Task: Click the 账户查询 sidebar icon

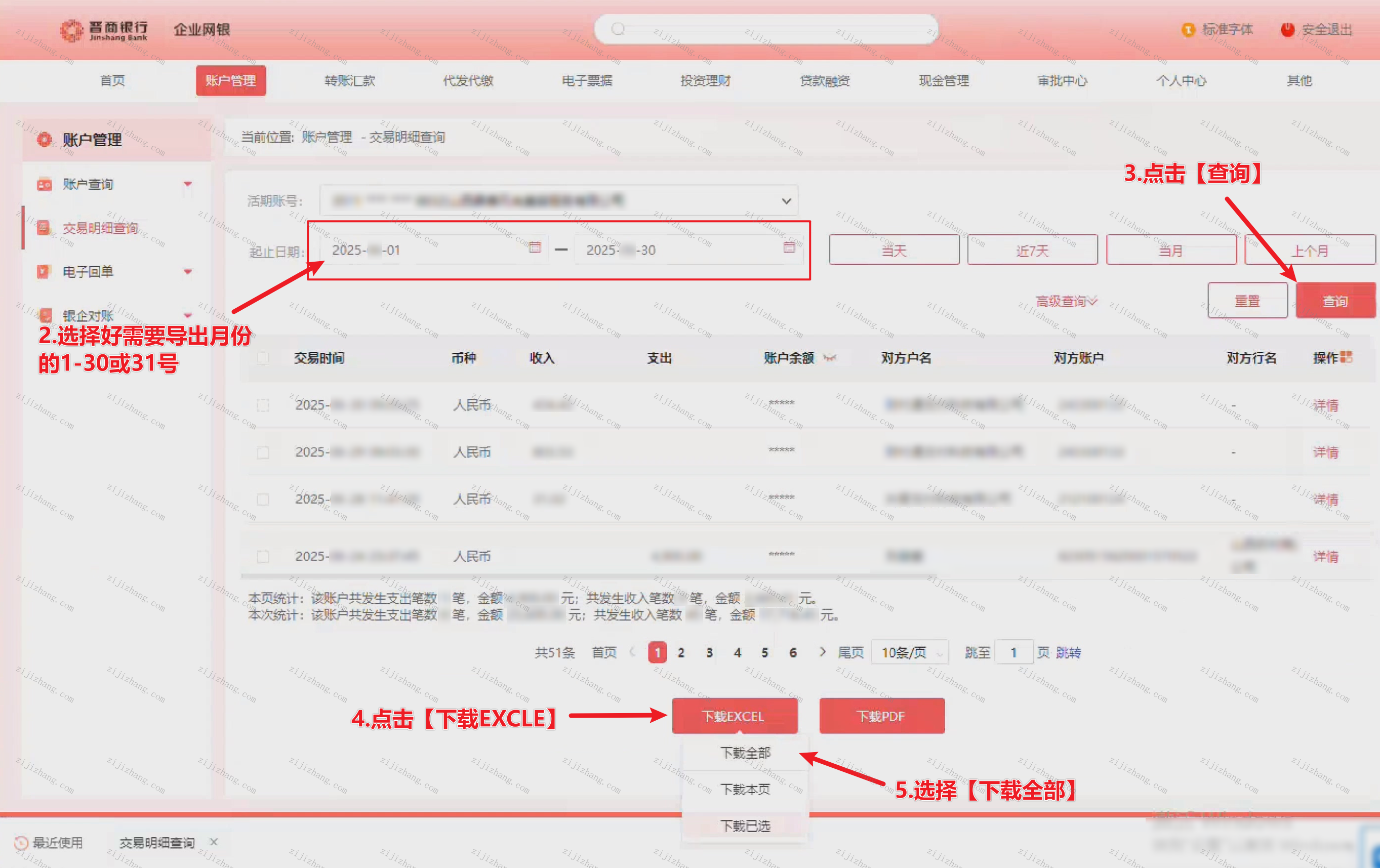Action: point(44,185)
